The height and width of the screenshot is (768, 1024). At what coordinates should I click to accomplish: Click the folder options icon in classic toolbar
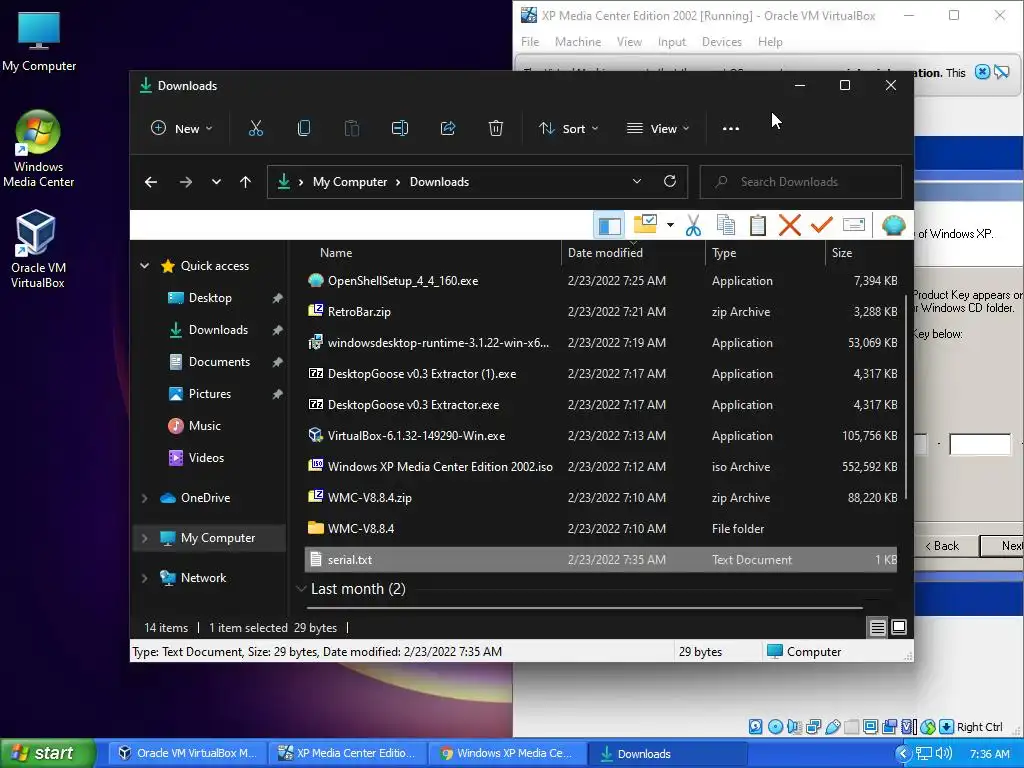pos(645,224)
